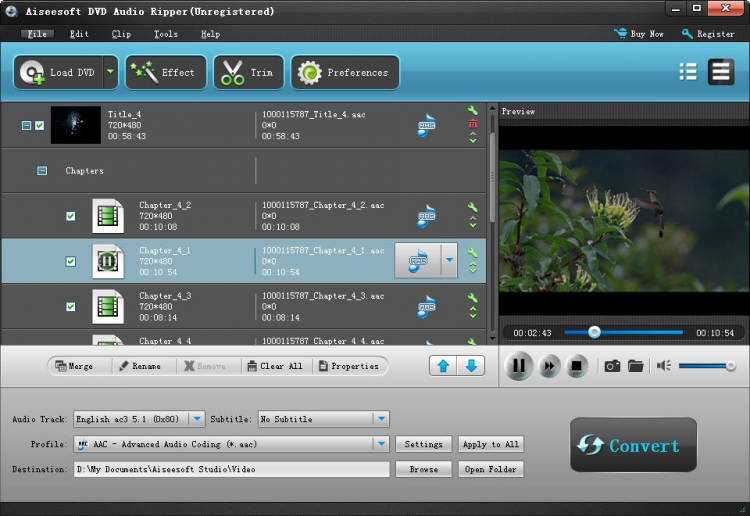Switch to compact list view icon

tap(688, 72)
